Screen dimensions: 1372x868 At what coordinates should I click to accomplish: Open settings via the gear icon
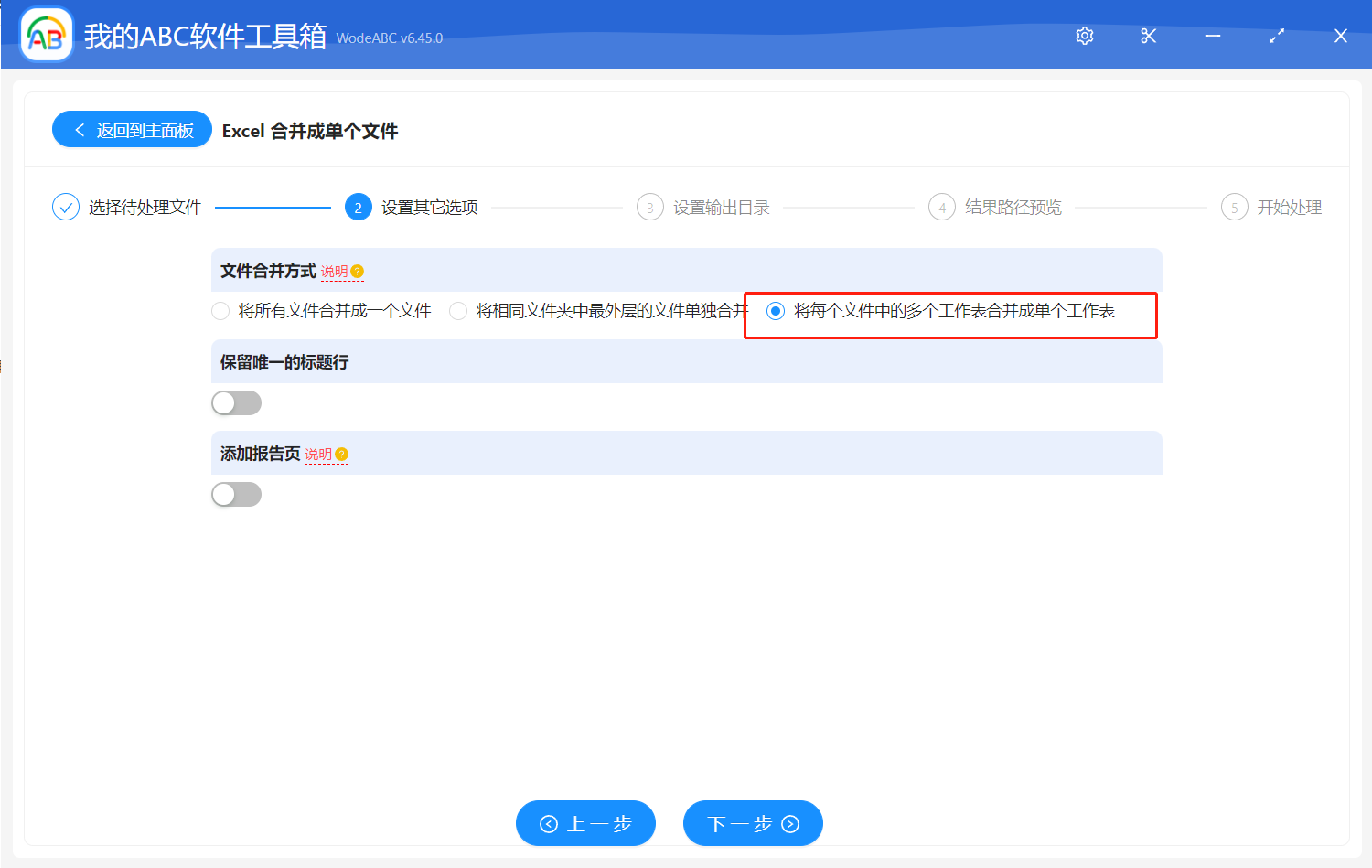[1084, 36]
